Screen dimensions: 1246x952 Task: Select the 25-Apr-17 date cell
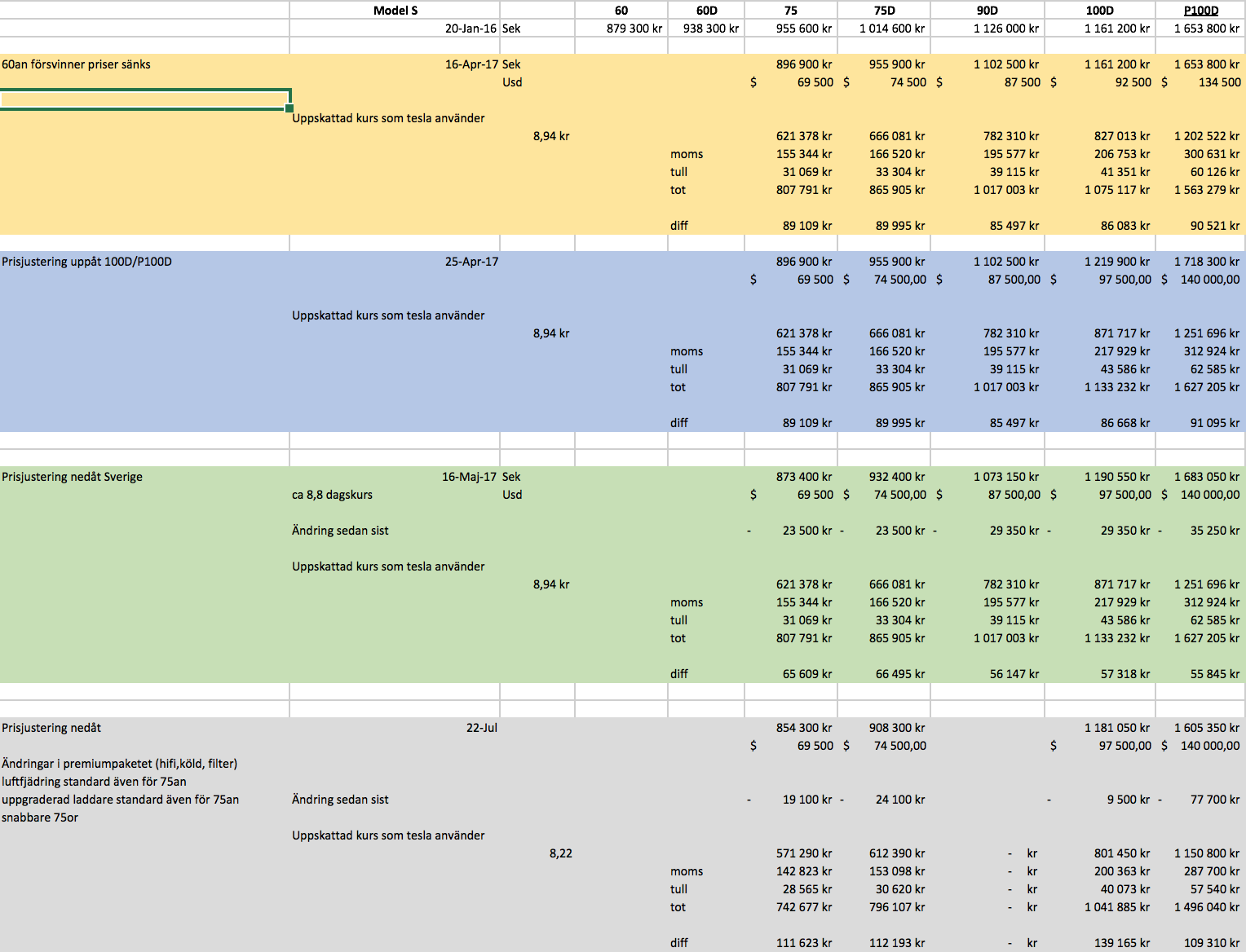point(471,262)
